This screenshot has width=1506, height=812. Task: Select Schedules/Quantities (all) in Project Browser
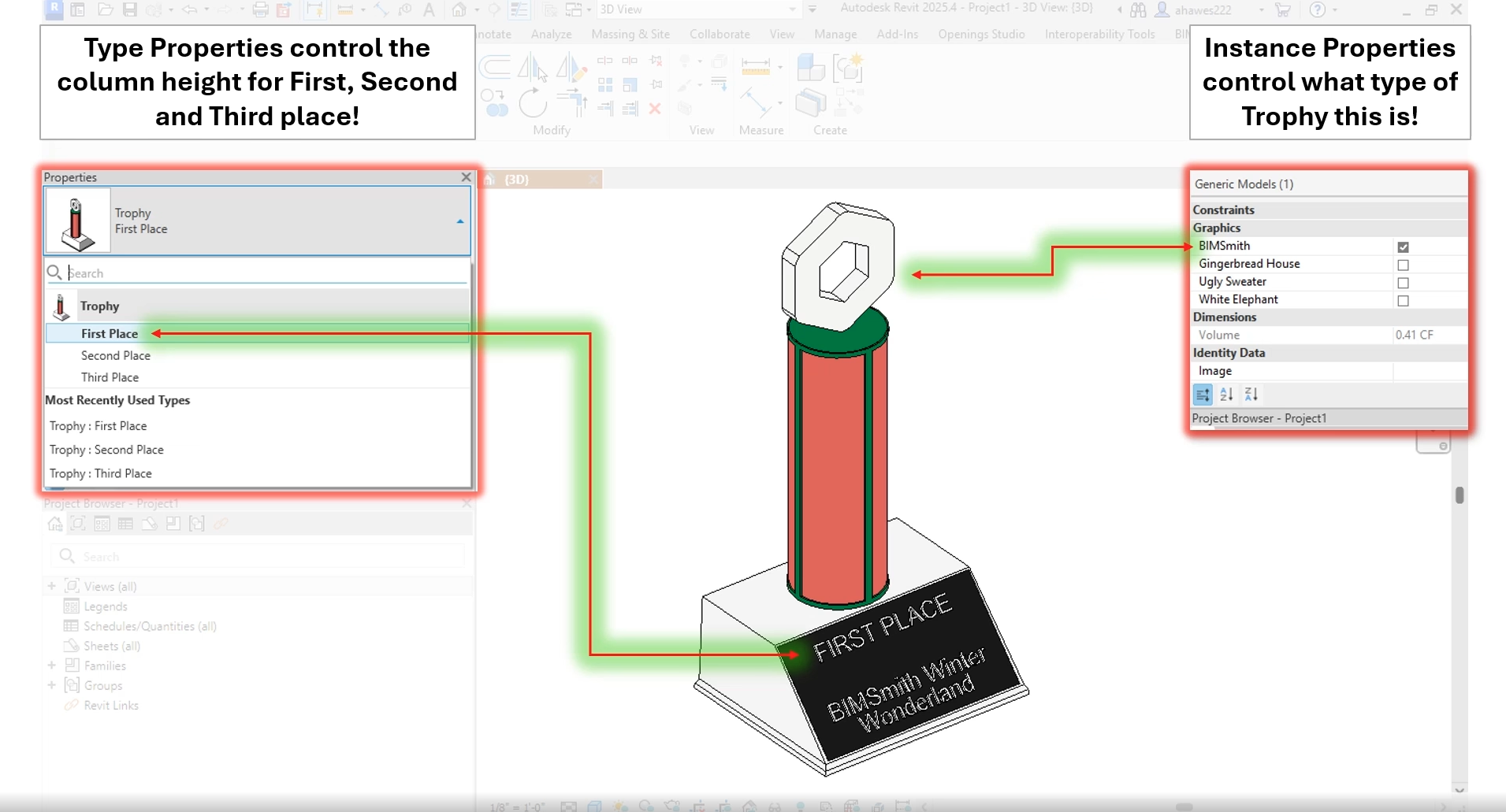(150, 626)
